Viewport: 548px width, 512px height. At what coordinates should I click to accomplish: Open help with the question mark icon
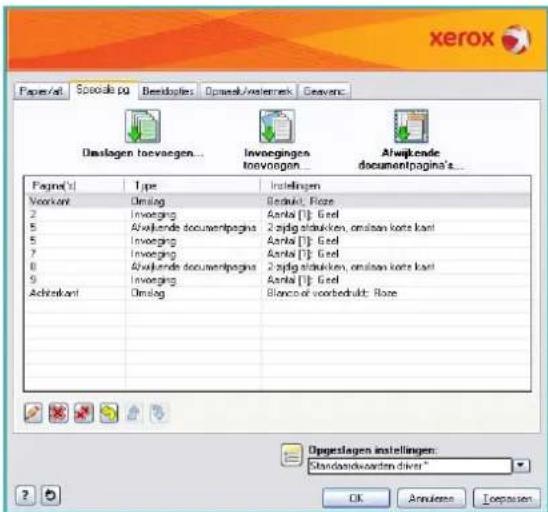(25, 495)
